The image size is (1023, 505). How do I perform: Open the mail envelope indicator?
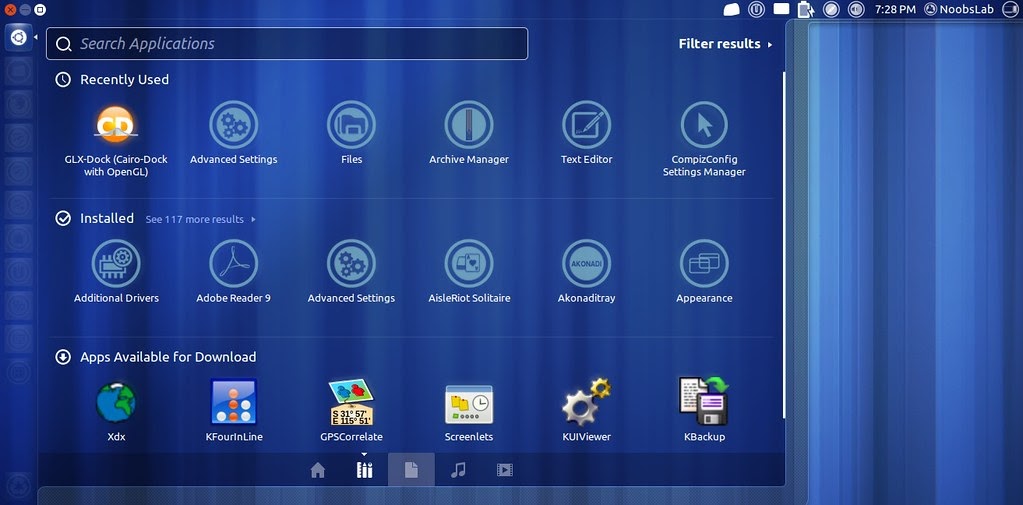[781, 9]
